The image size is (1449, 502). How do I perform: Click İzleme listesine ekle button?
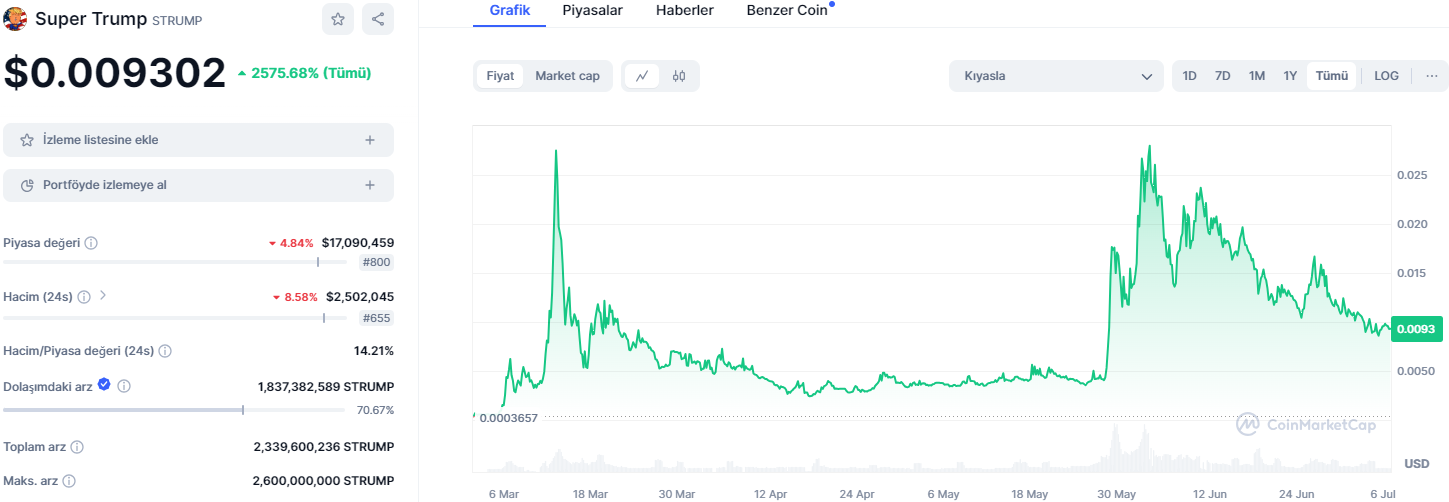198,140
